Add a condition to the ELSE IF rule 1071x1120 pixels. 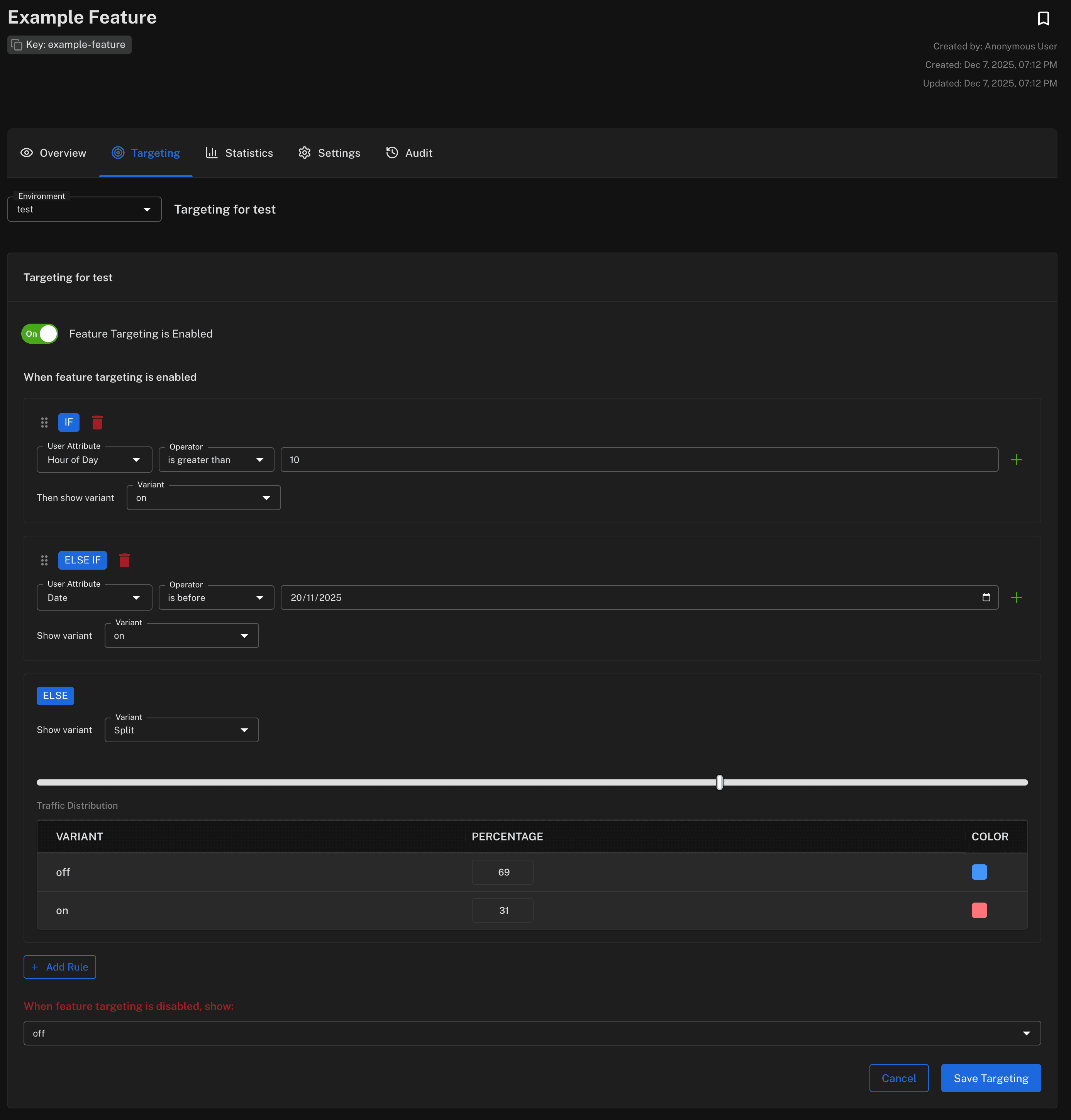[x=1017, y=597]
